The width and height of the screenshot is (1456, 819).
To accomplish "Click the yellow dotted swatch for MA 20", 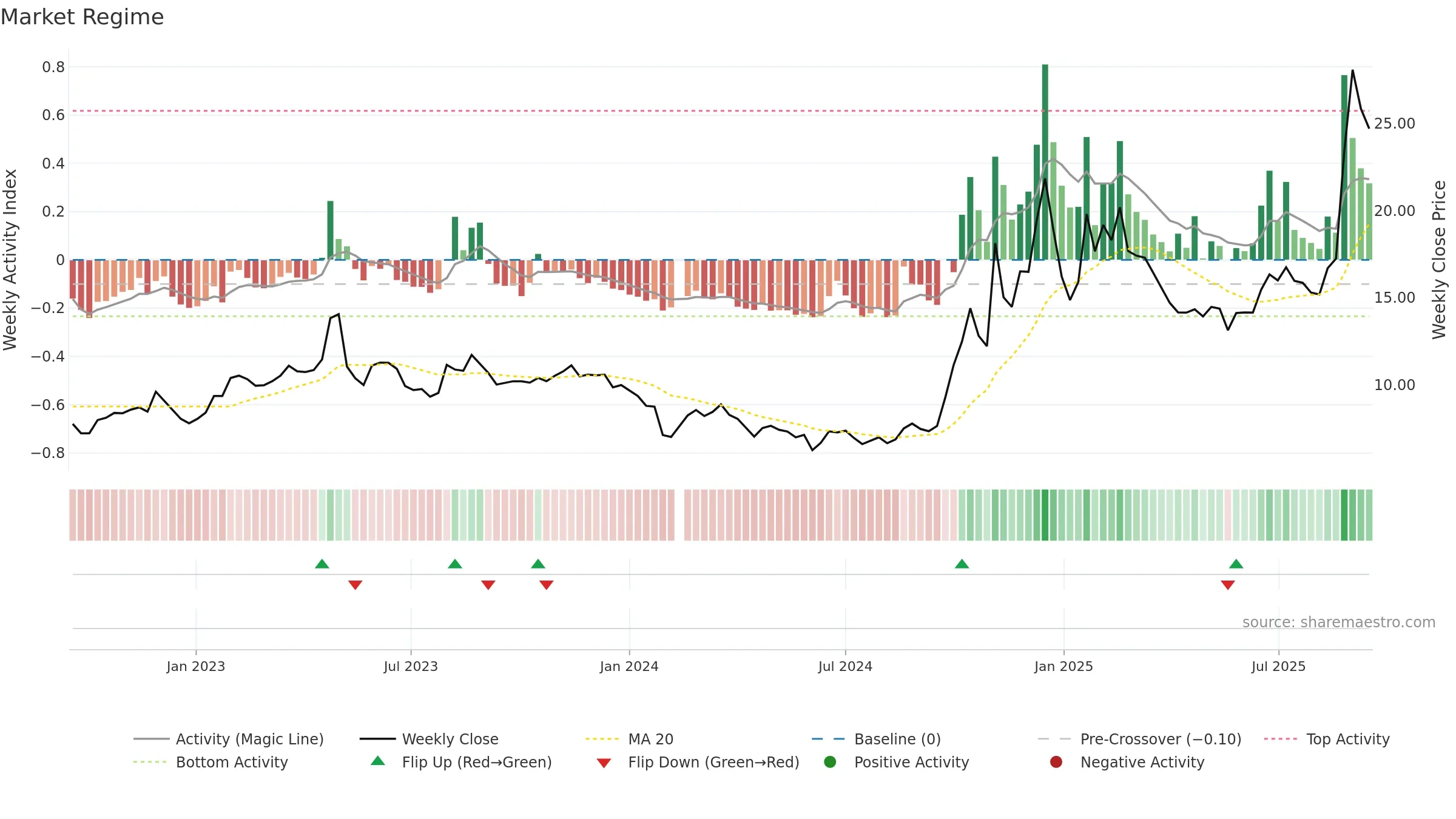I will 602,739.
